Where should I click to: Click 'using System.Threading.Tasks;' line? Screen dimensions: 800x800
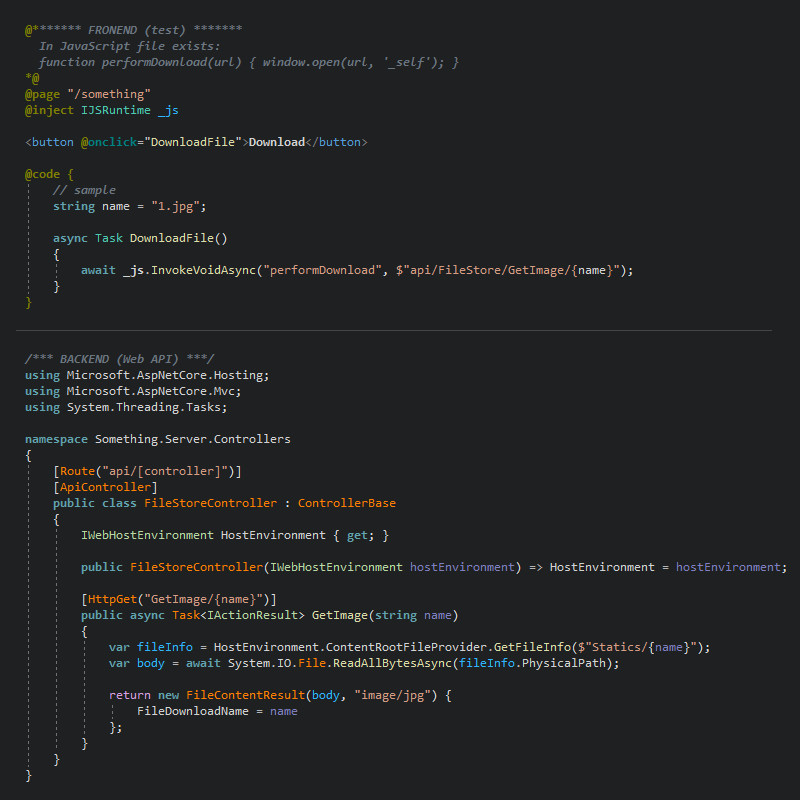(126, 407)
